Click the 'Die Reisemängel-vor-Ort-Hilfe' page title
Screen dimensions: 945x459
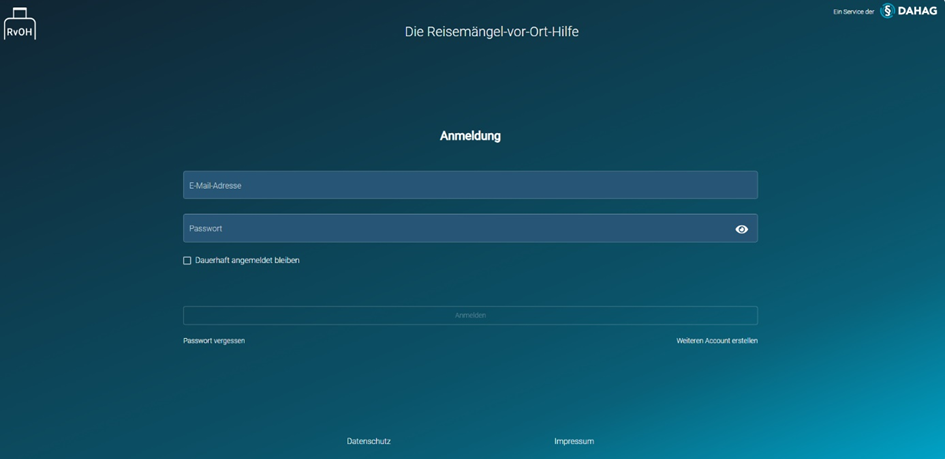pos(491,32)
